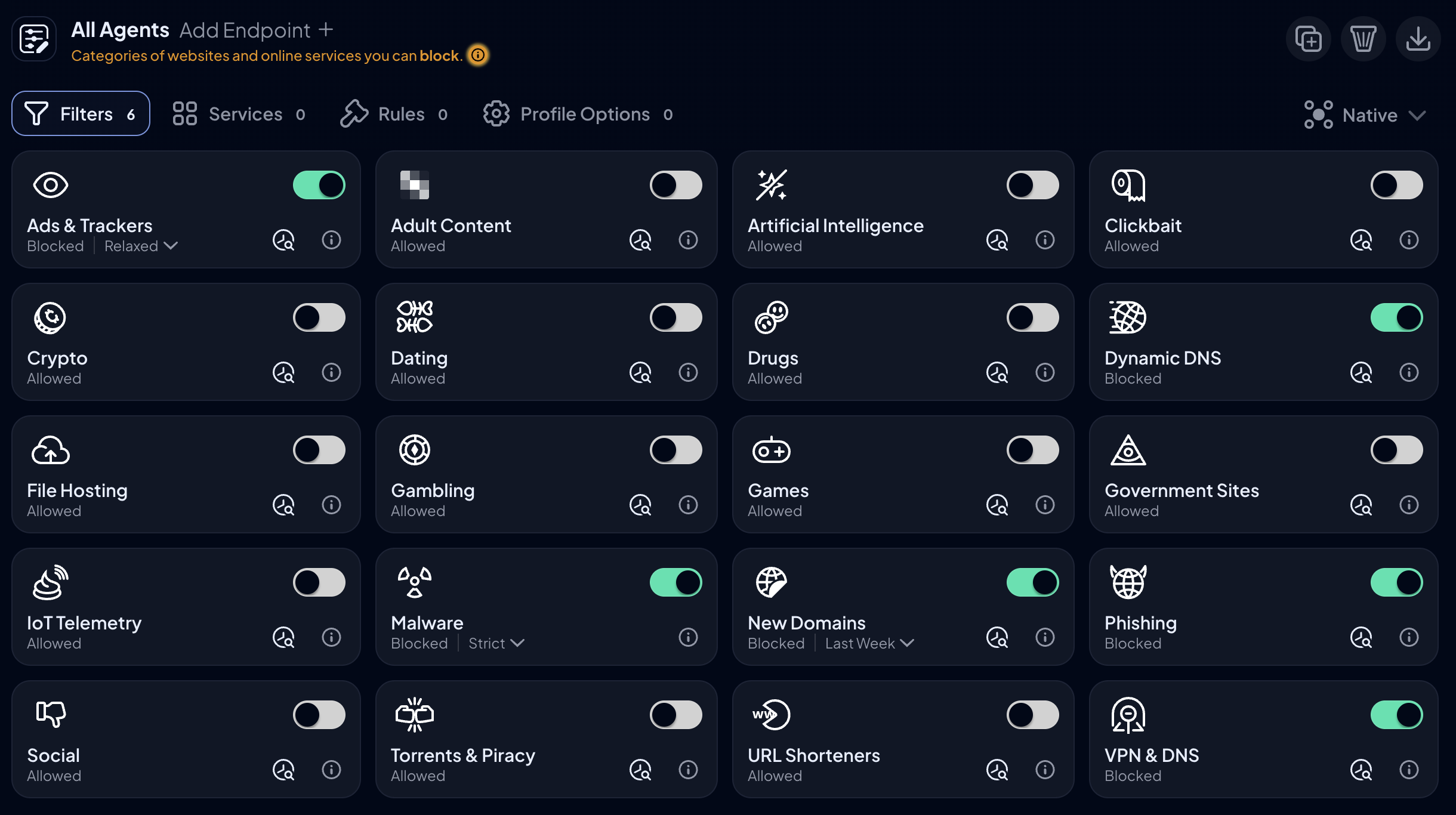1456x815 pixels.
Task: Open info icon on Artificial Intelligence card
Action: click(x=1045, y=240)
